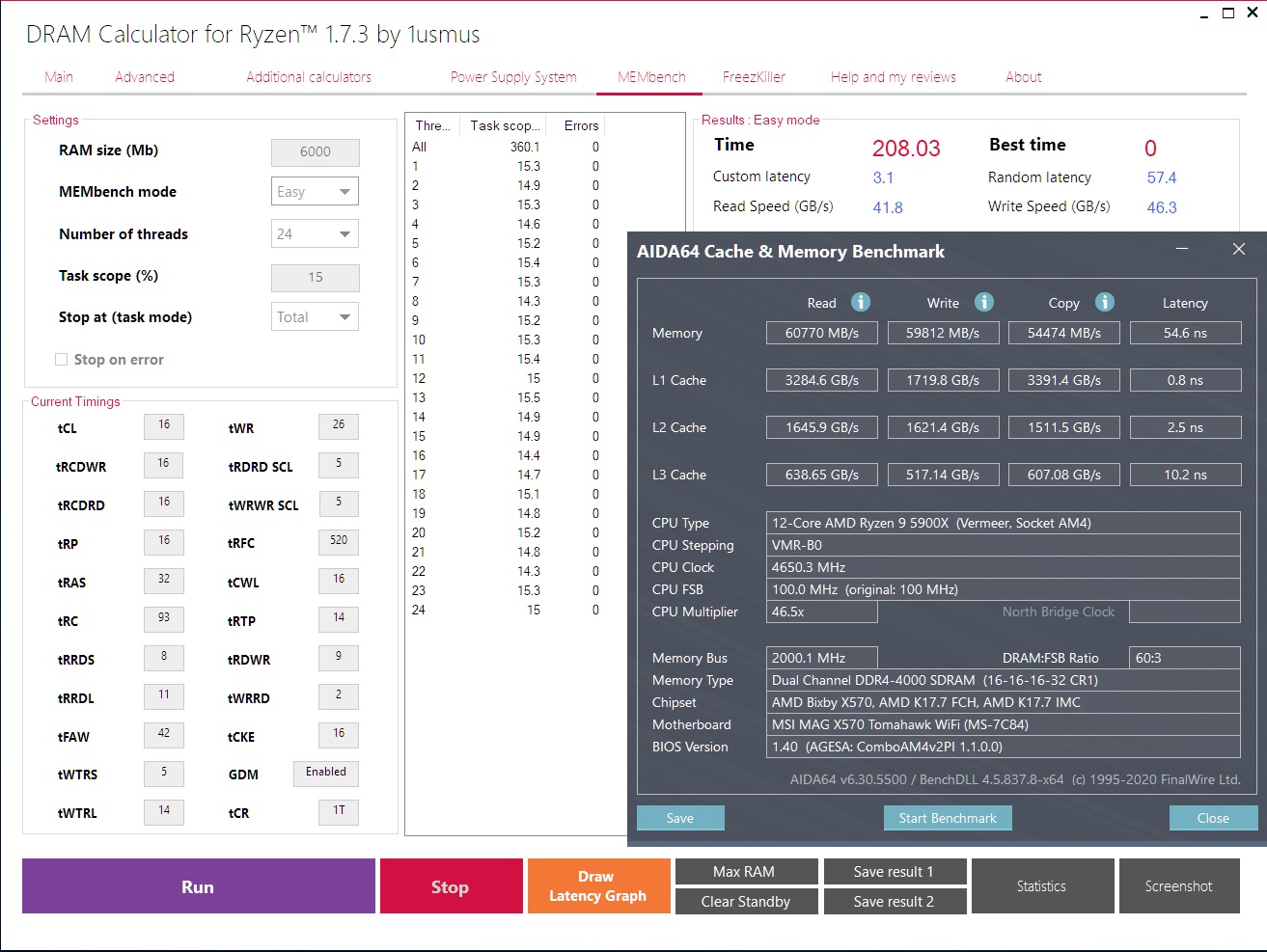Open the FreezKiller tab
The image size is (1267, 952).
tap(754, 77)
